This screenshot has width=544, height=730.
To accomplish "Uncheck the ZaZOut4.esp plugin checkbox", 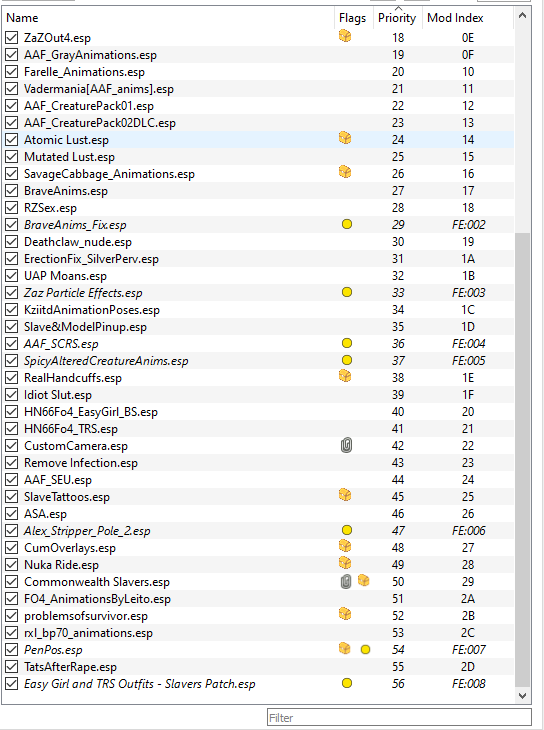I will 12,38.
